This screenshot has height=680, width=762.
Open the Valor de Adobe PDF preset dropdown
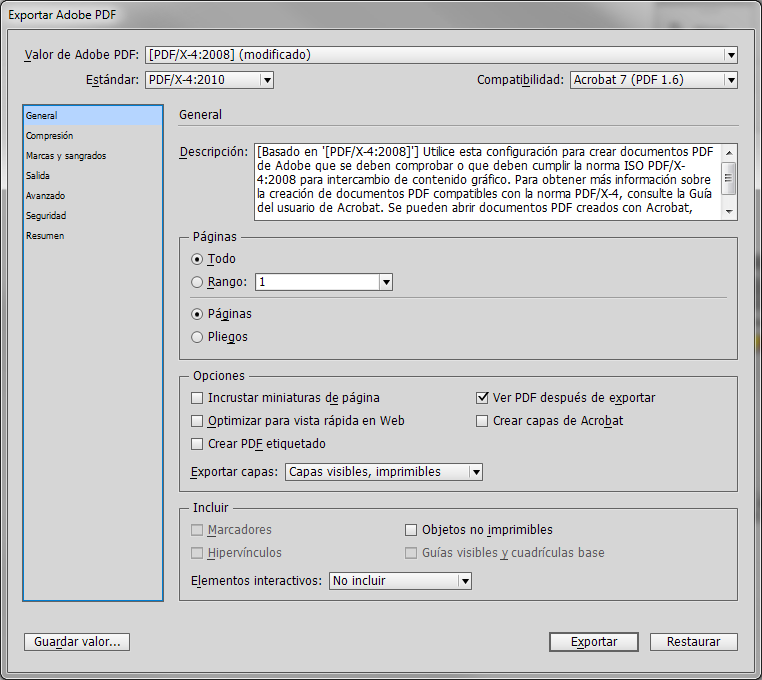(x=441, y=55)
